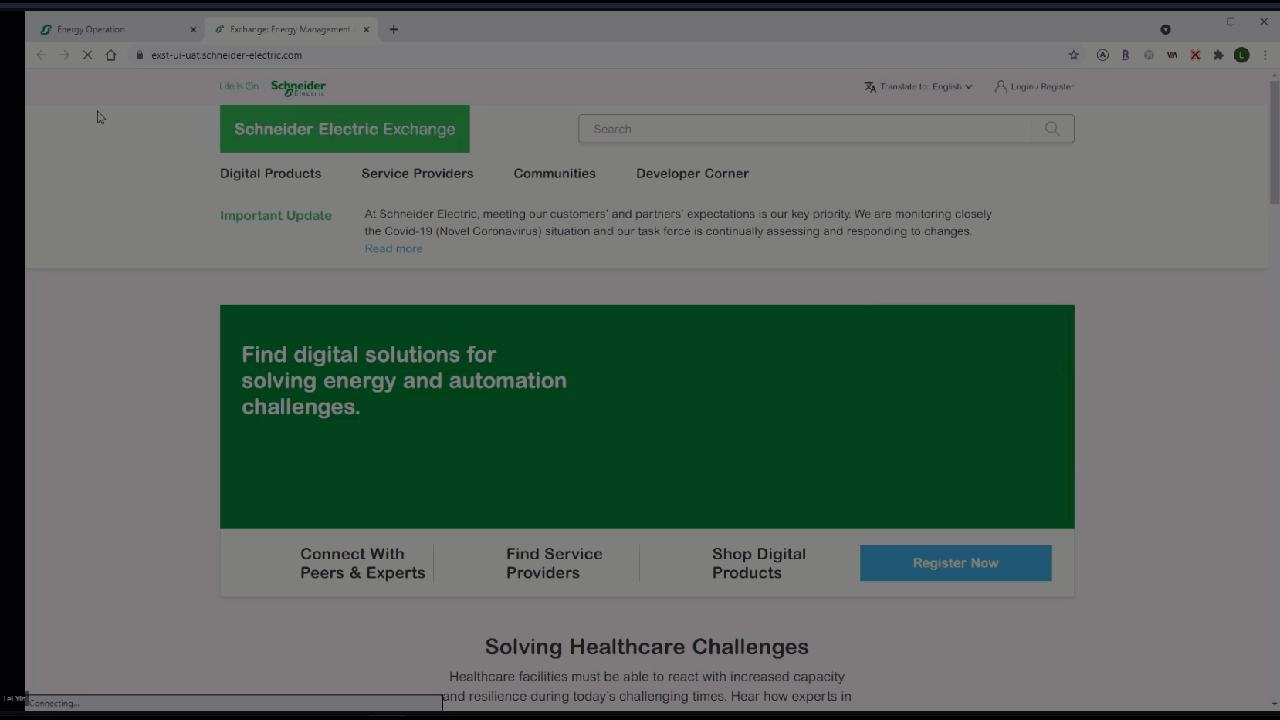Click the translate language icon
Screen dimensions: 1280x720
point(870,87)
